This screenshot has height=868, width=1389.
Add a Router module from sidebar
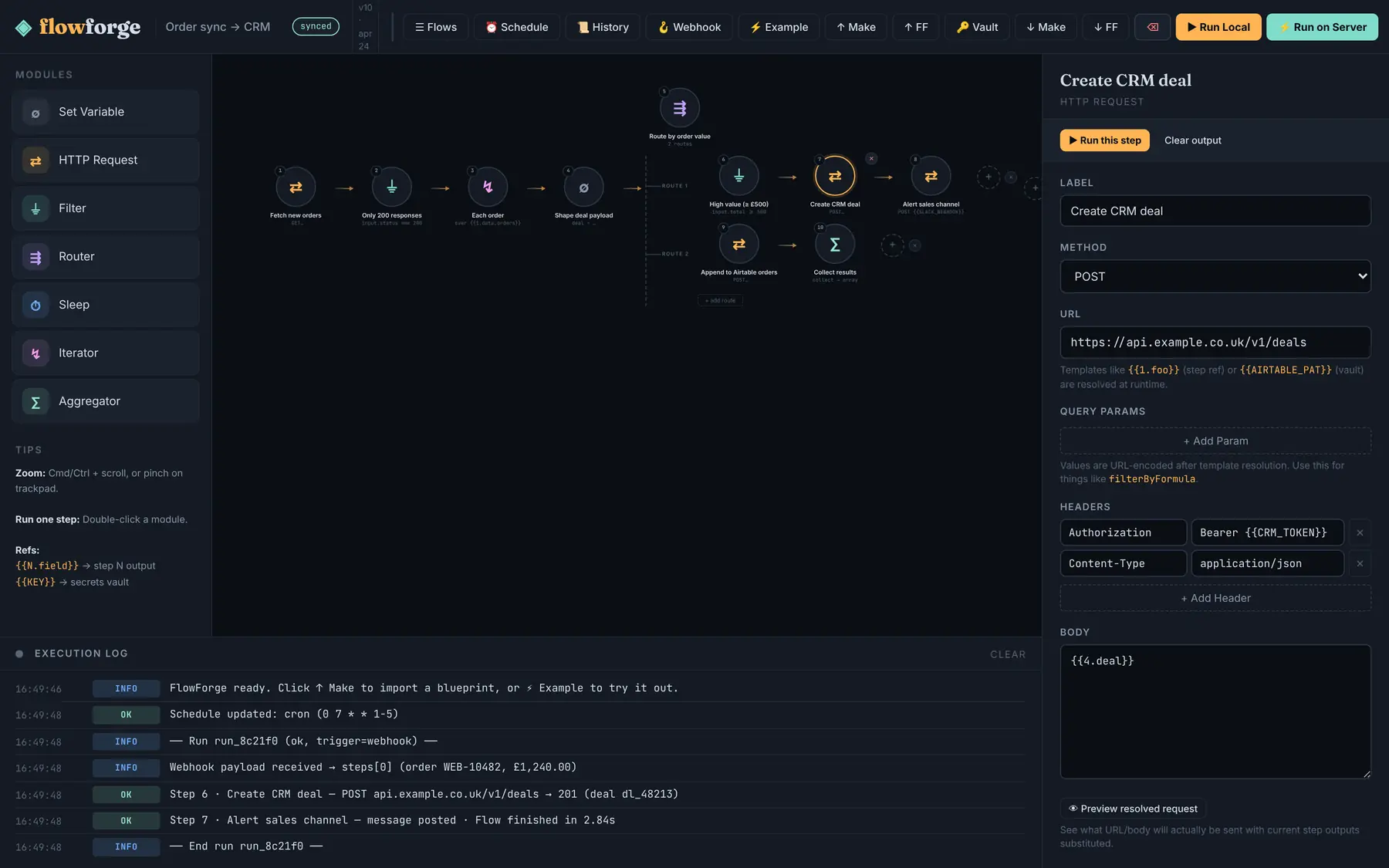[x=106, y=256]
